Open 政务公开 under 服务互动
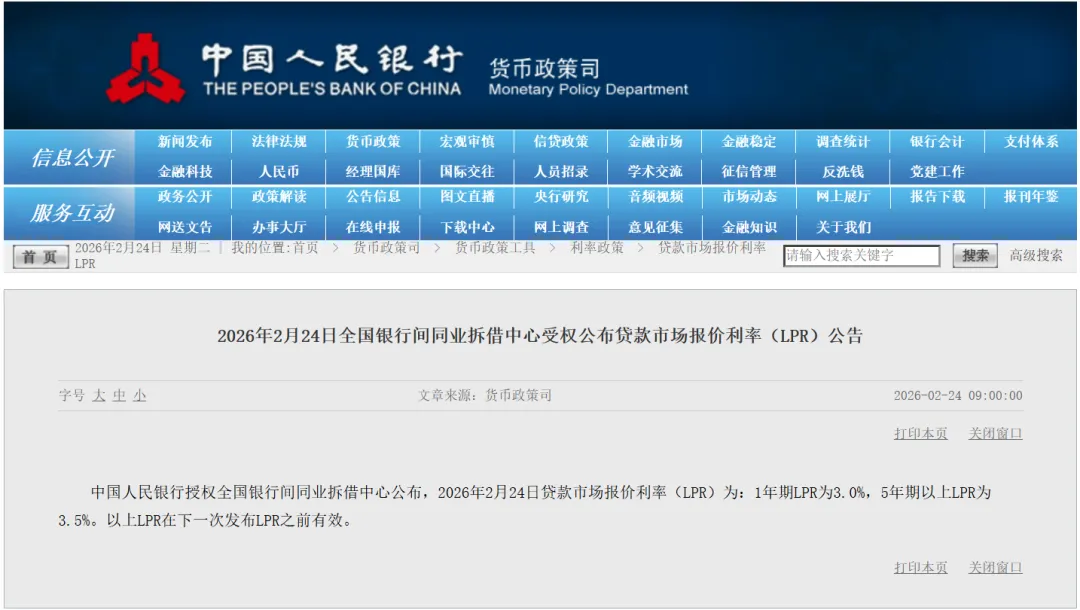 click(185, 196)
